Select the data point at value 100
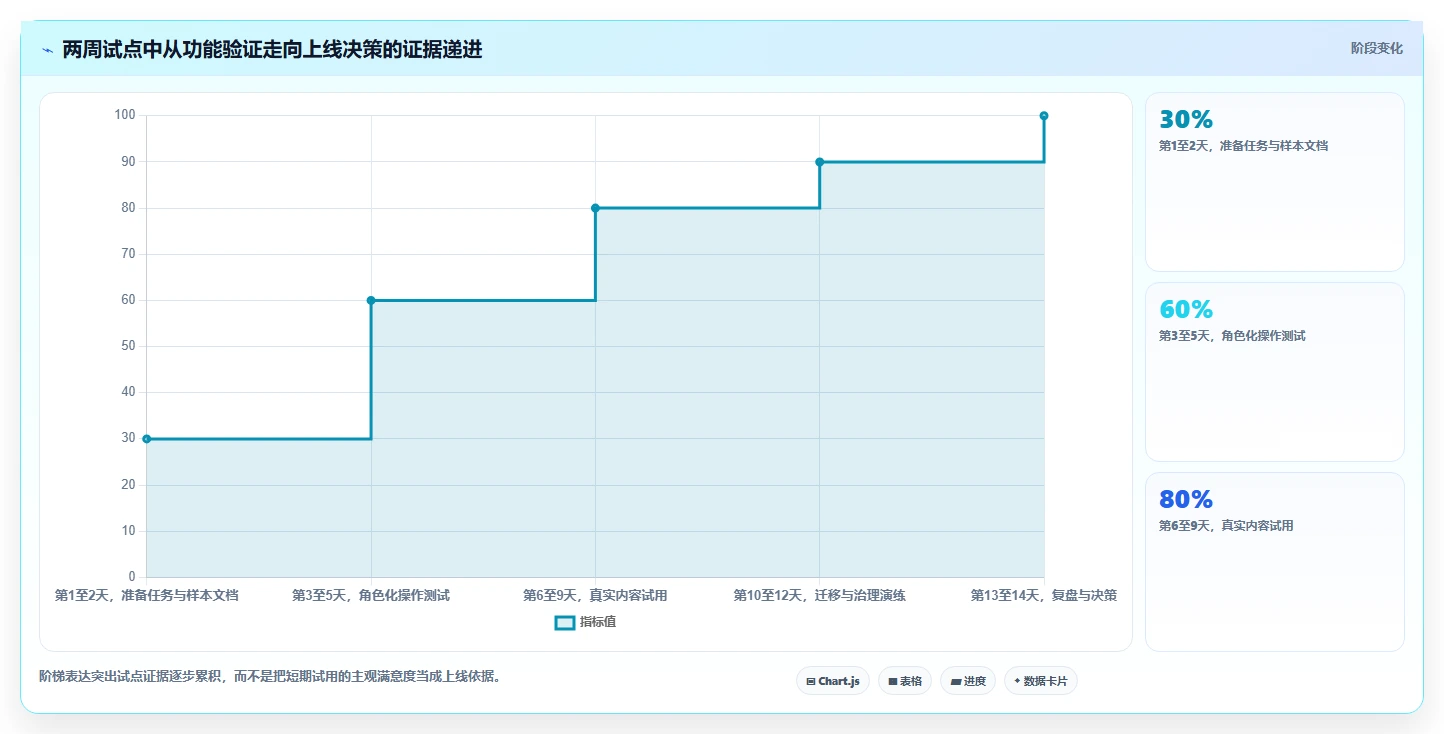 [1044, 116]
